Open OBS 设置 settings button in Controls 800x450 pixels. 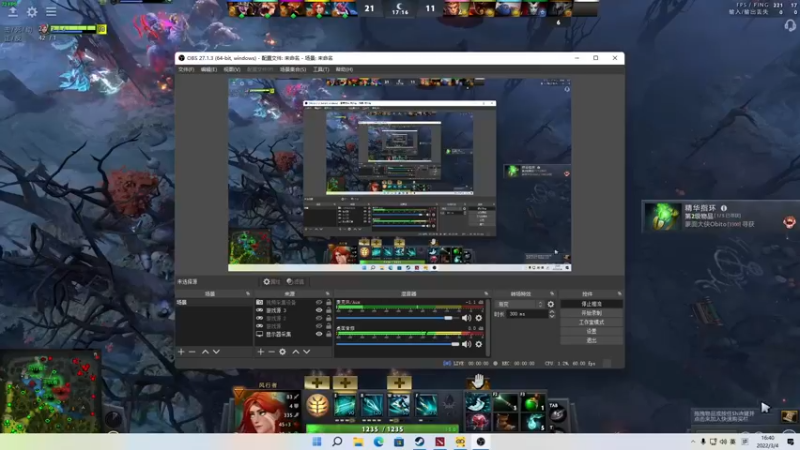click(591, 332)
